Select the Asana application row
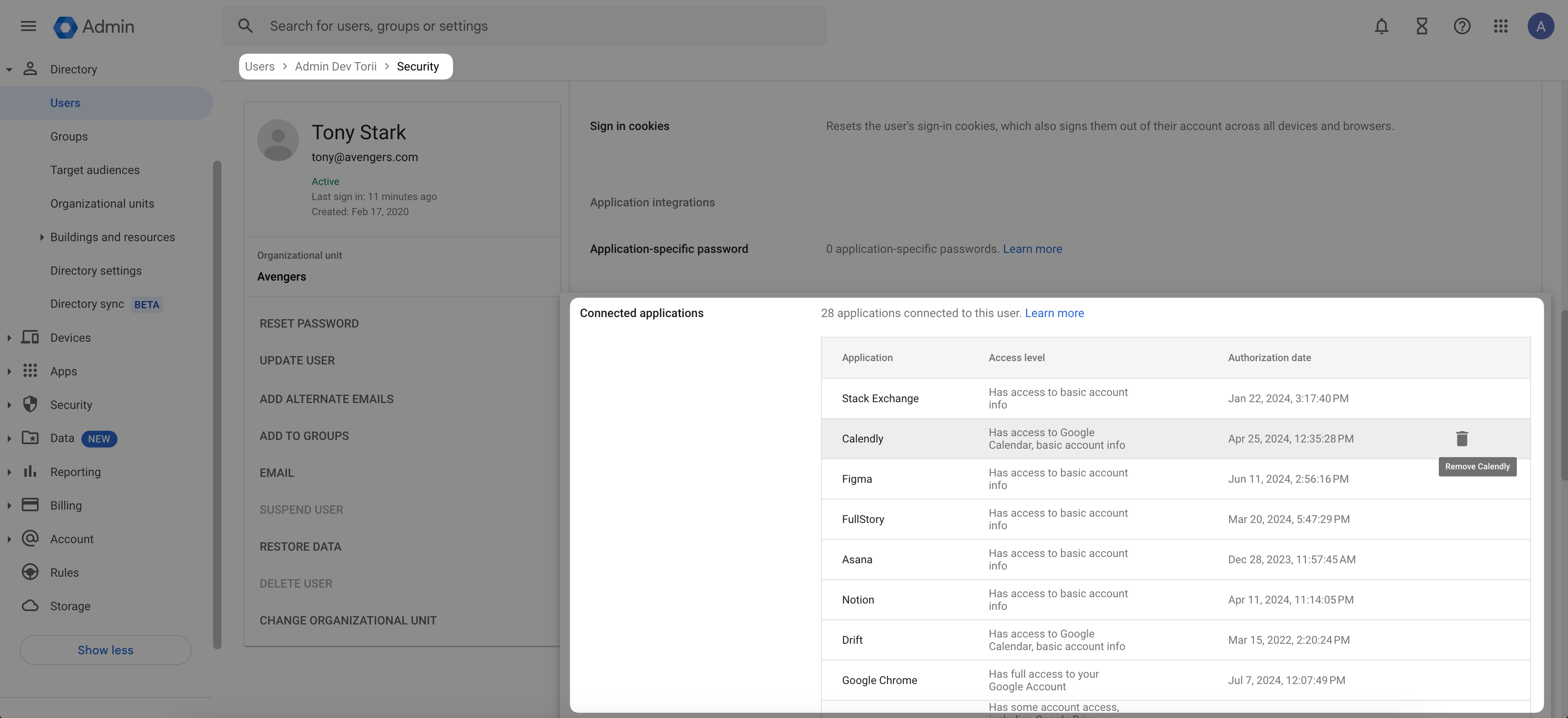 [1175, 559]
